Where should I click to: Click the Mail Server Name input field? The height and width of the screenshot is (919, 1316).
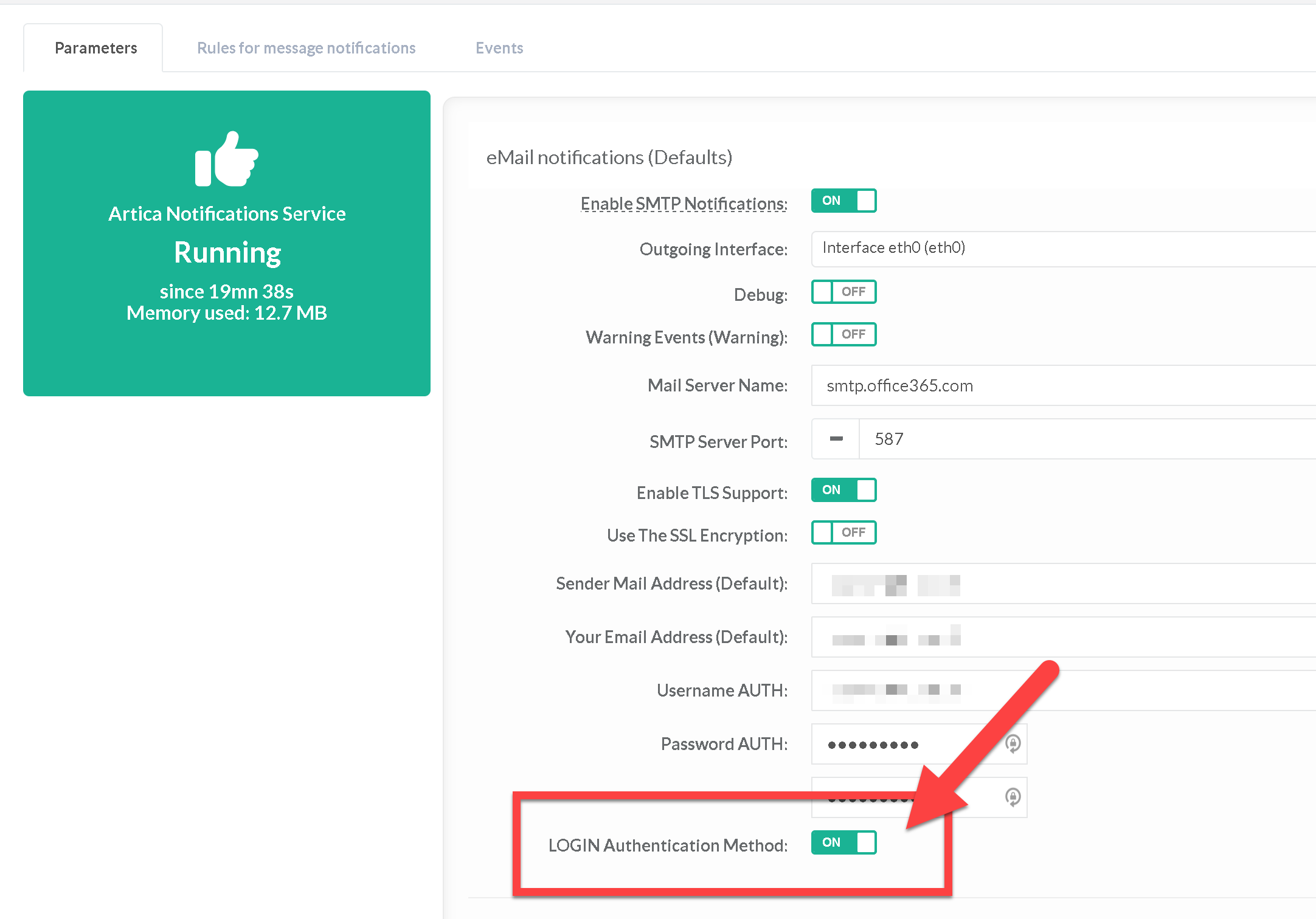point(1064,385)
